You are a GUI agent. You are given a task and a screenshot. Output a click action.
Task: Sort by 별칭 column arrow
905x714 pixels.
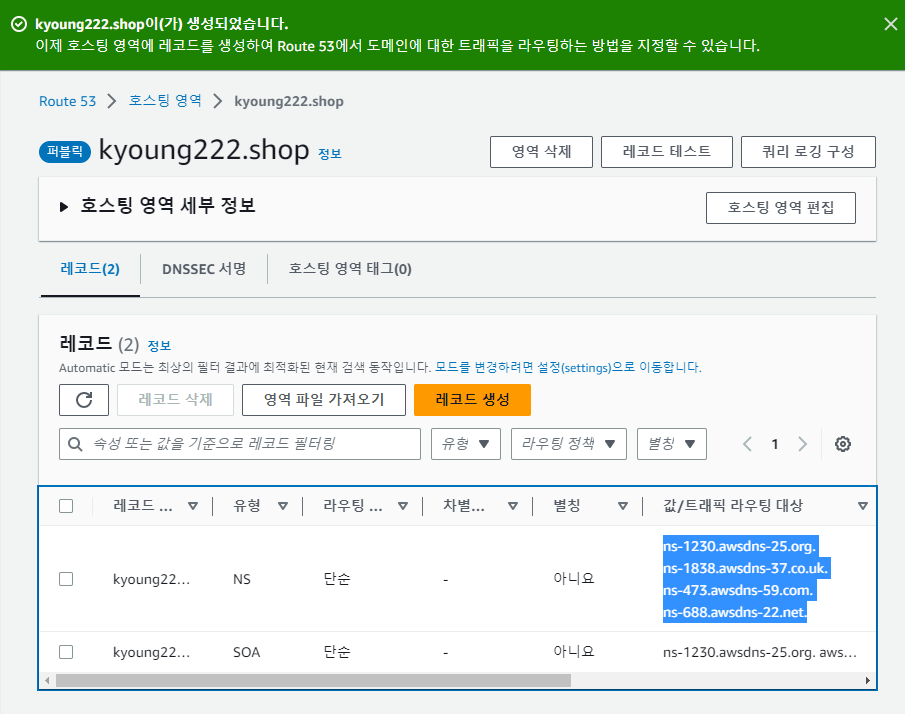[x=623, y=506]
